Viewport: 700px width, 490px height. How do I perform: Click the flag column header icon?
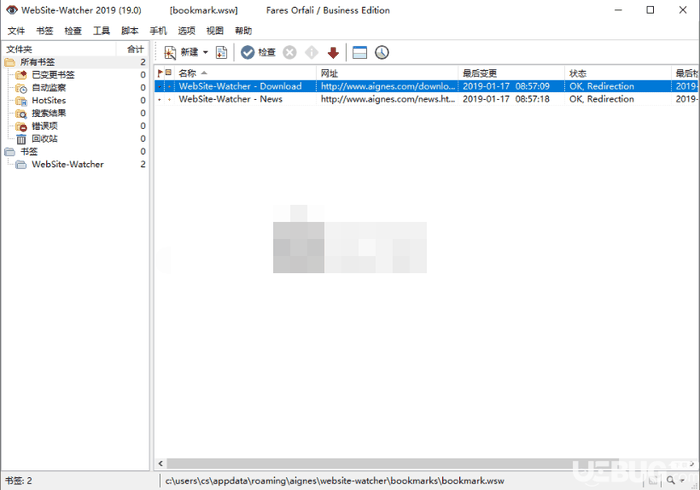tap(160, 73)
